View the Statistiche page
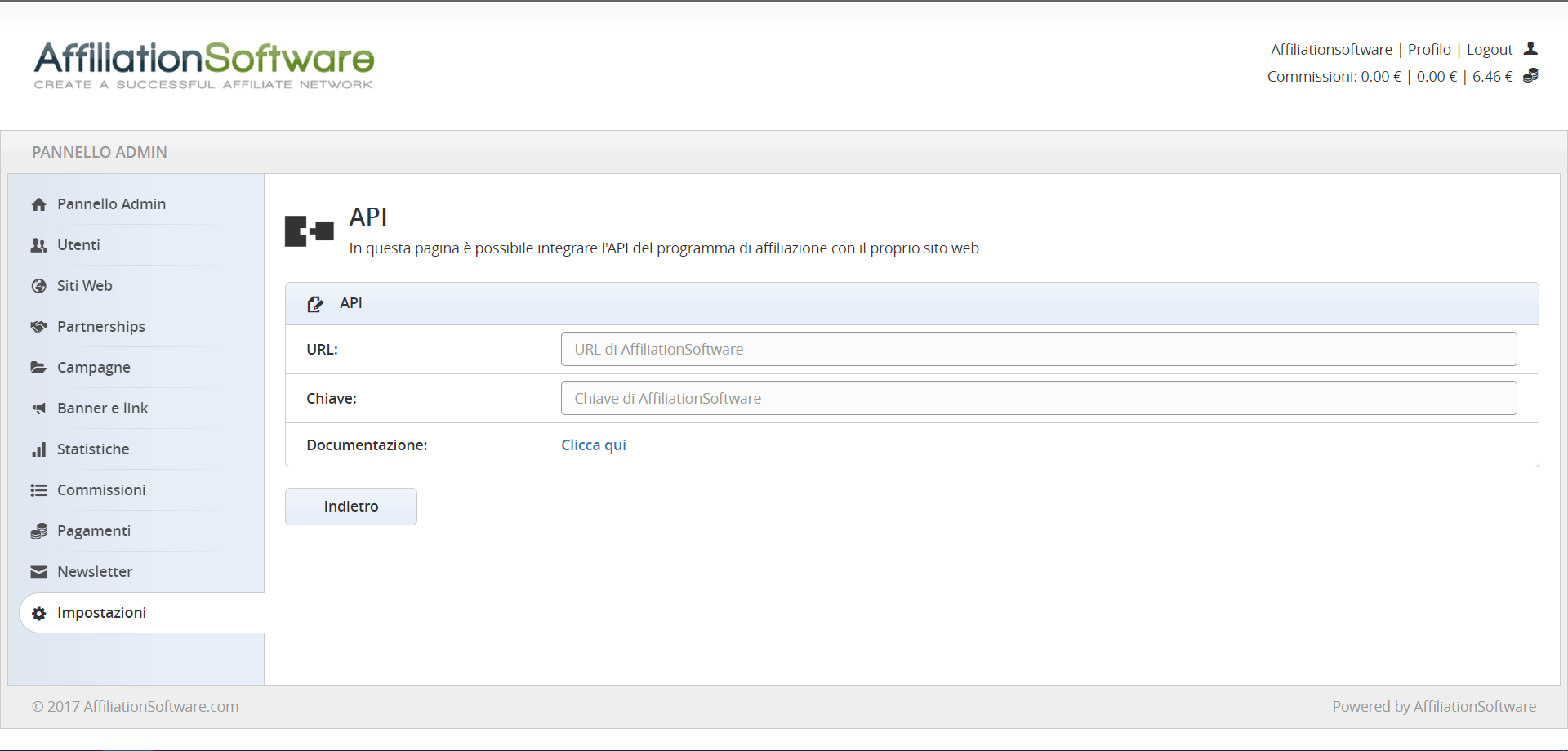 93,449
